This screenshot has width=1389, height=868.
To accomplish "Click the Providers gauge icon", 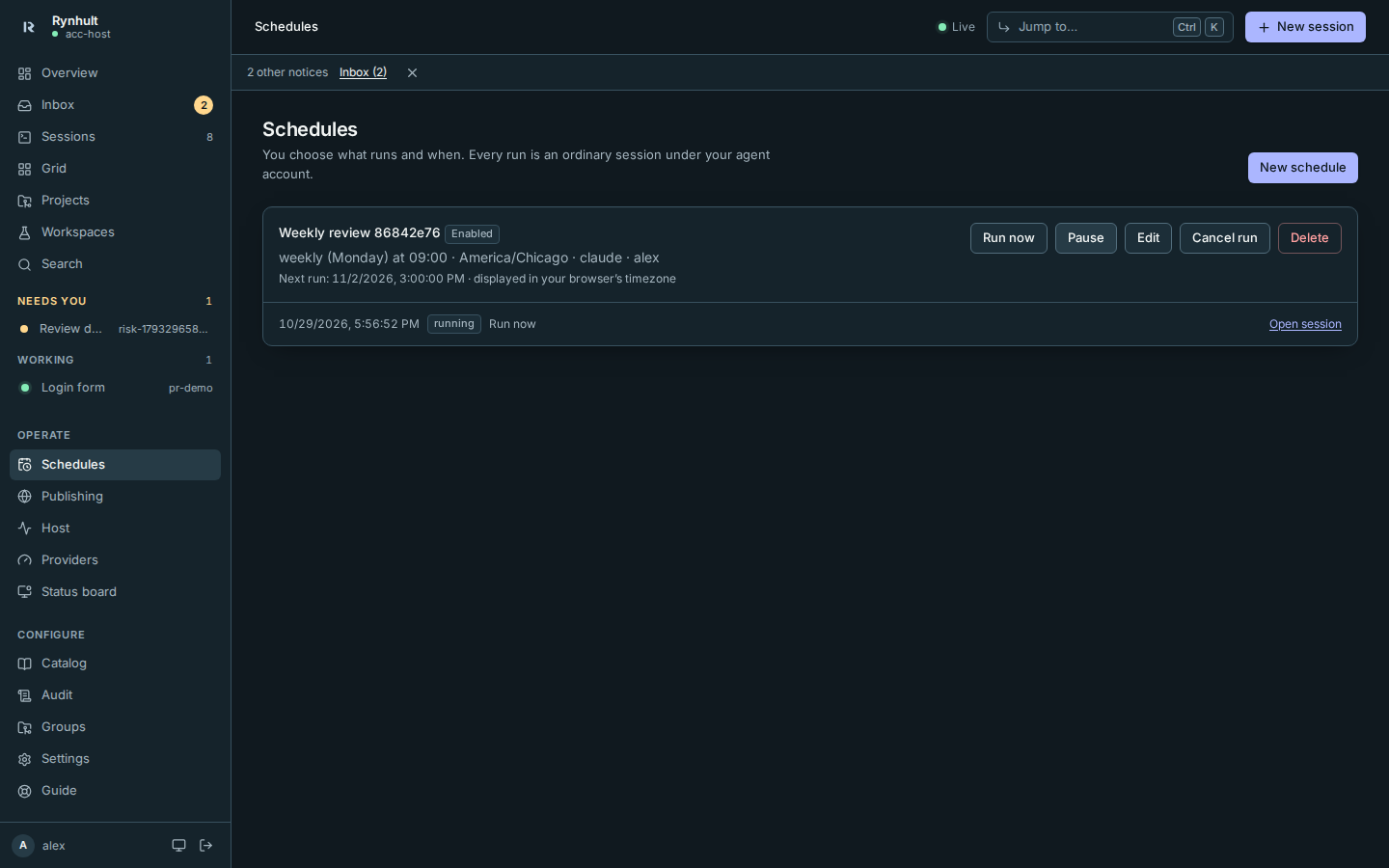I will (25, 560).
